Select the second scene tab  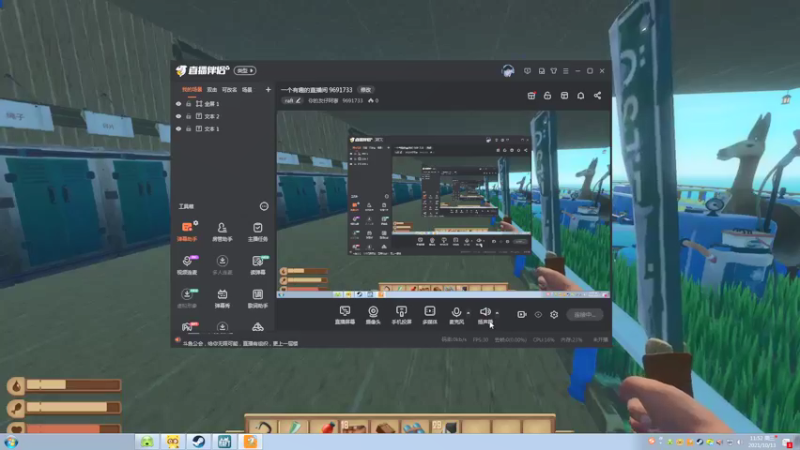coord(212,90)
